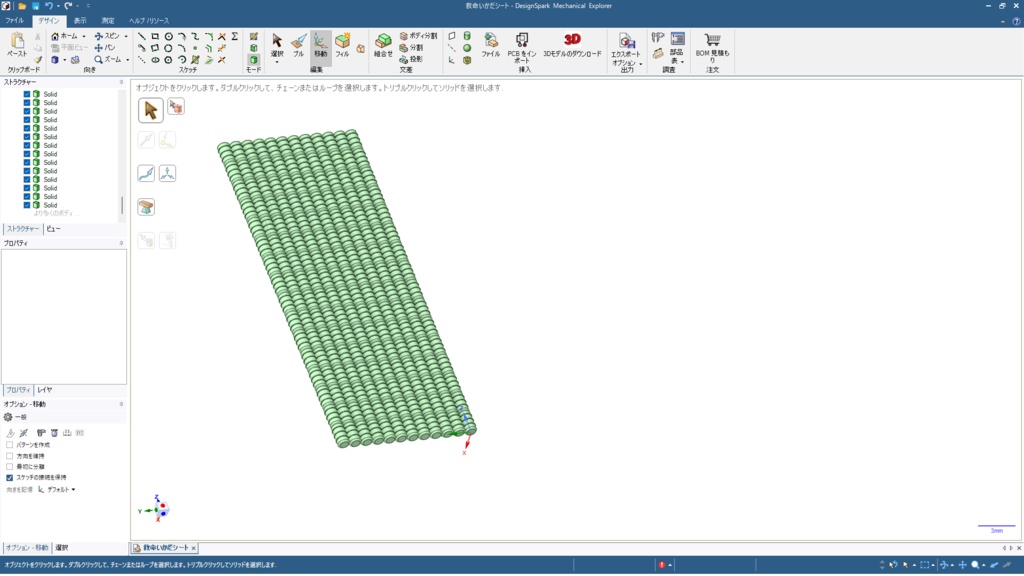1024x576 pixels.
Task: Click the undo icon in title bar
Action: (x=49, y=6)
